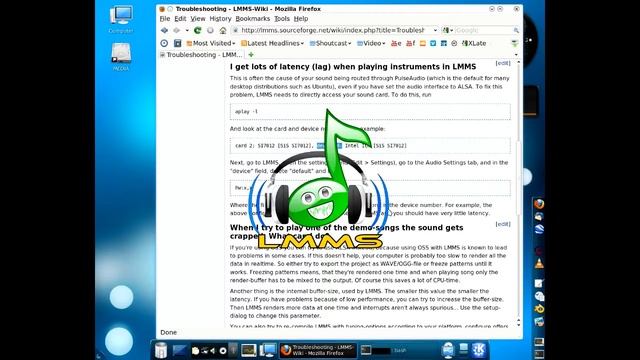Image resolution: width=640 pixels, height=360 pixels.
Task: Click the round clock bookmark icon
Action: coord(164,43)
